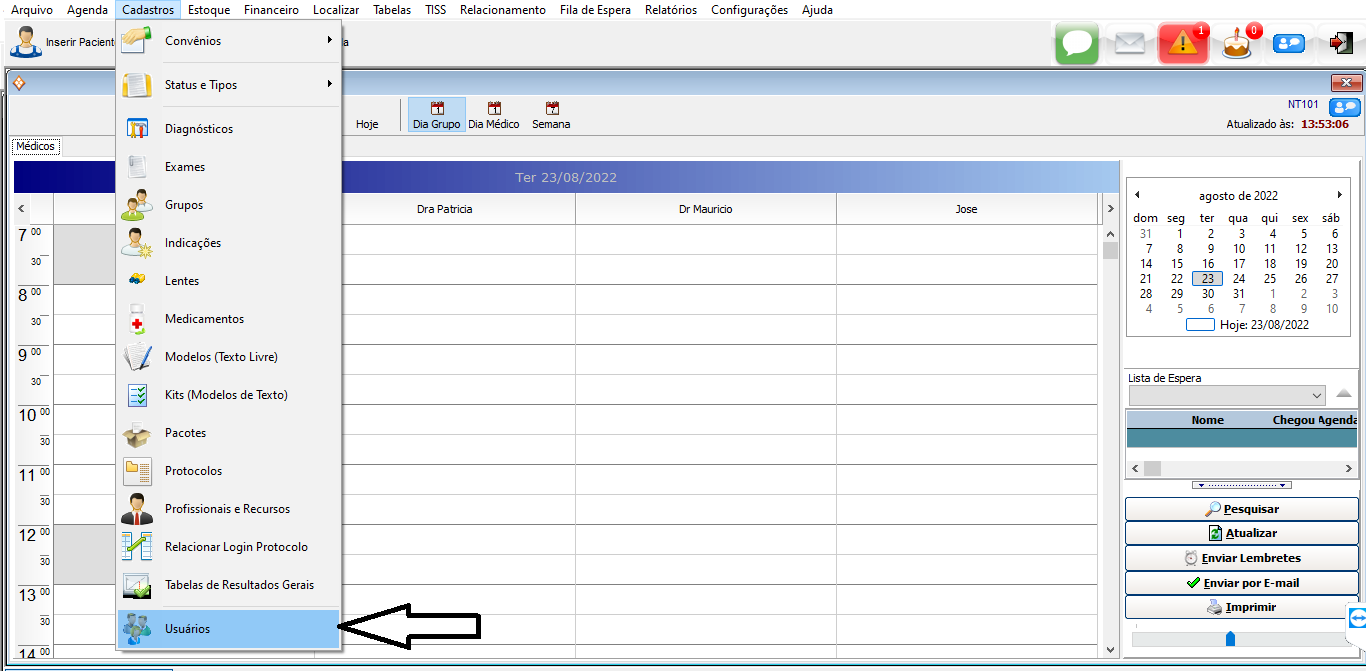This screenshot has height=671, width=1366.
Task: Open the birthday cake notifications icon
Action: [x=1237, y=44]
